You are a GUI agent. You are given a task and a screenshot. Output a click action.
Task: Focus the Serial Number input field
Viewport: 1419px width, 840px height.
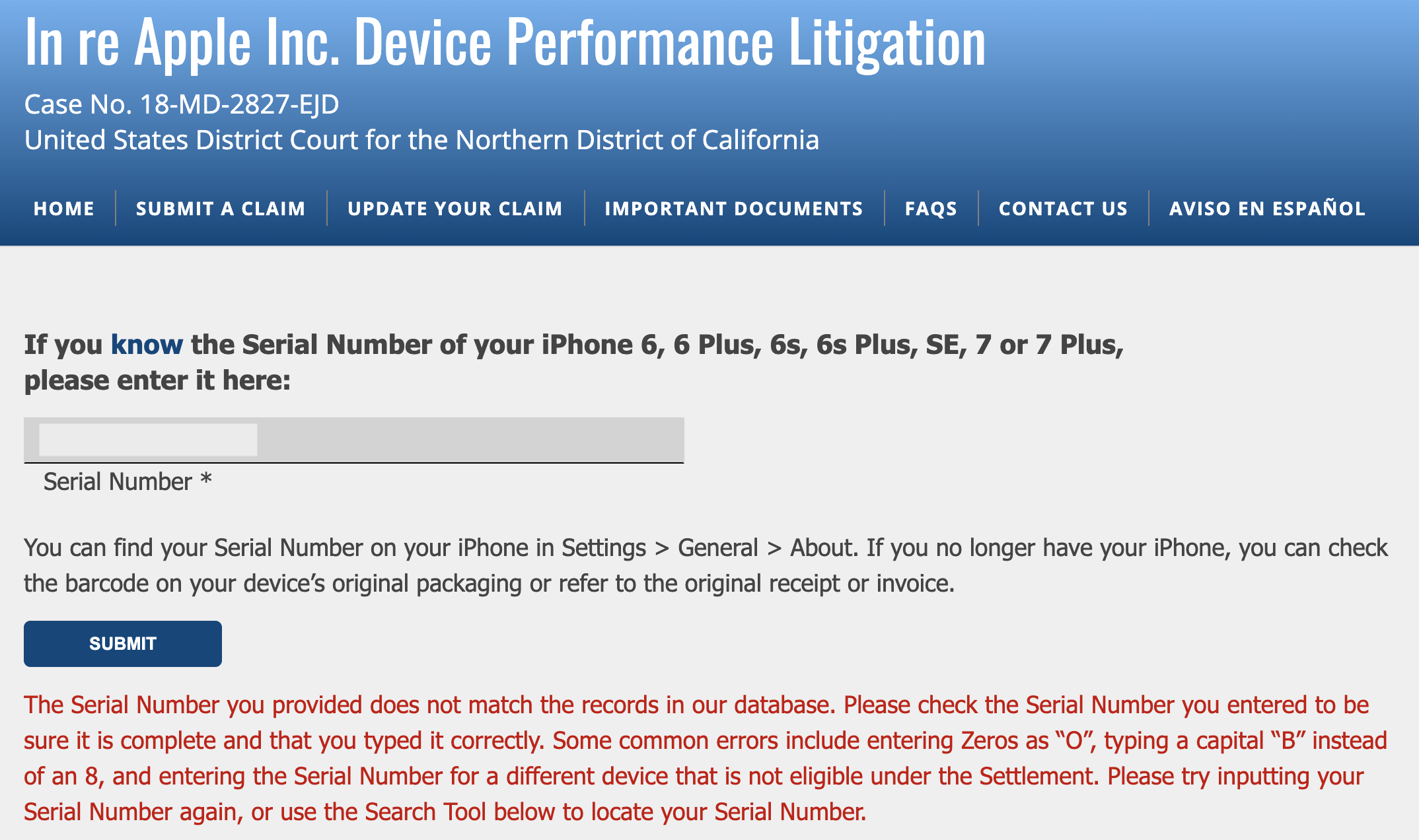[x=354, y=440]
